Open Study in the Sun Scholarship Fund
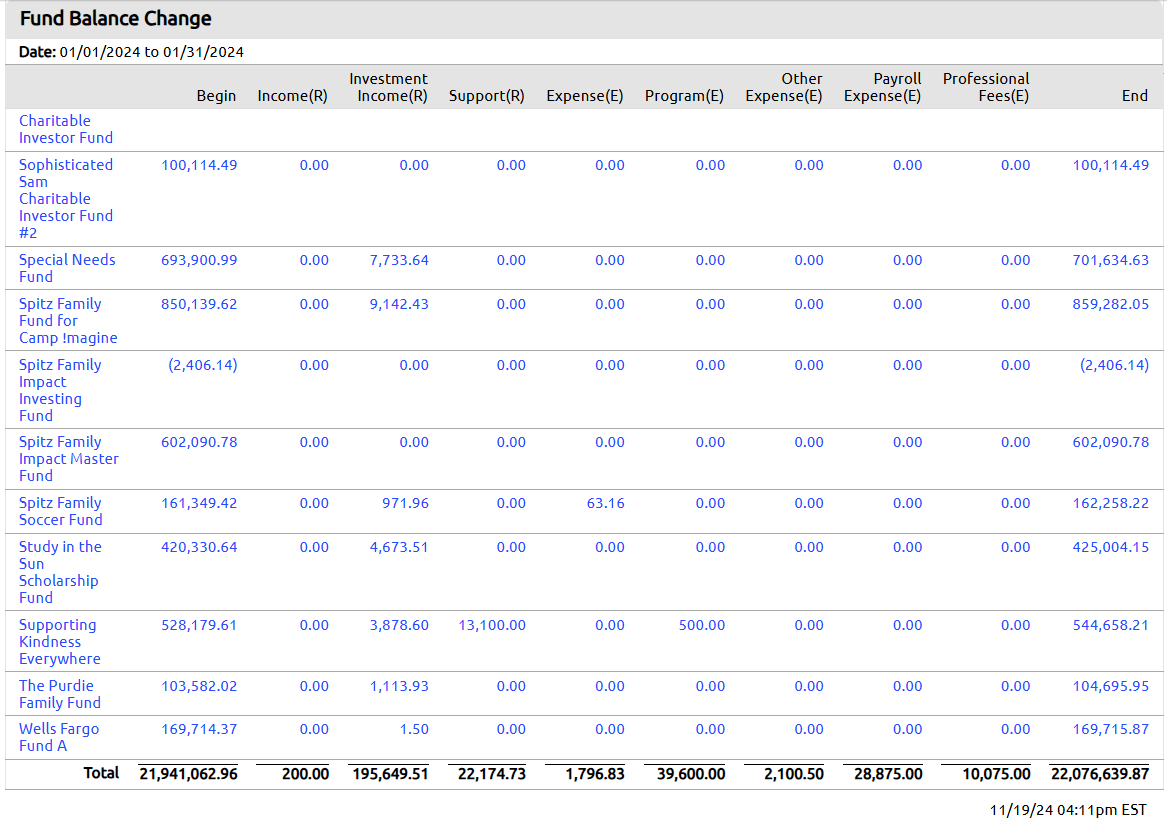Image resolution: width=1167 pixels, height=827 pixels. (60, 572)
